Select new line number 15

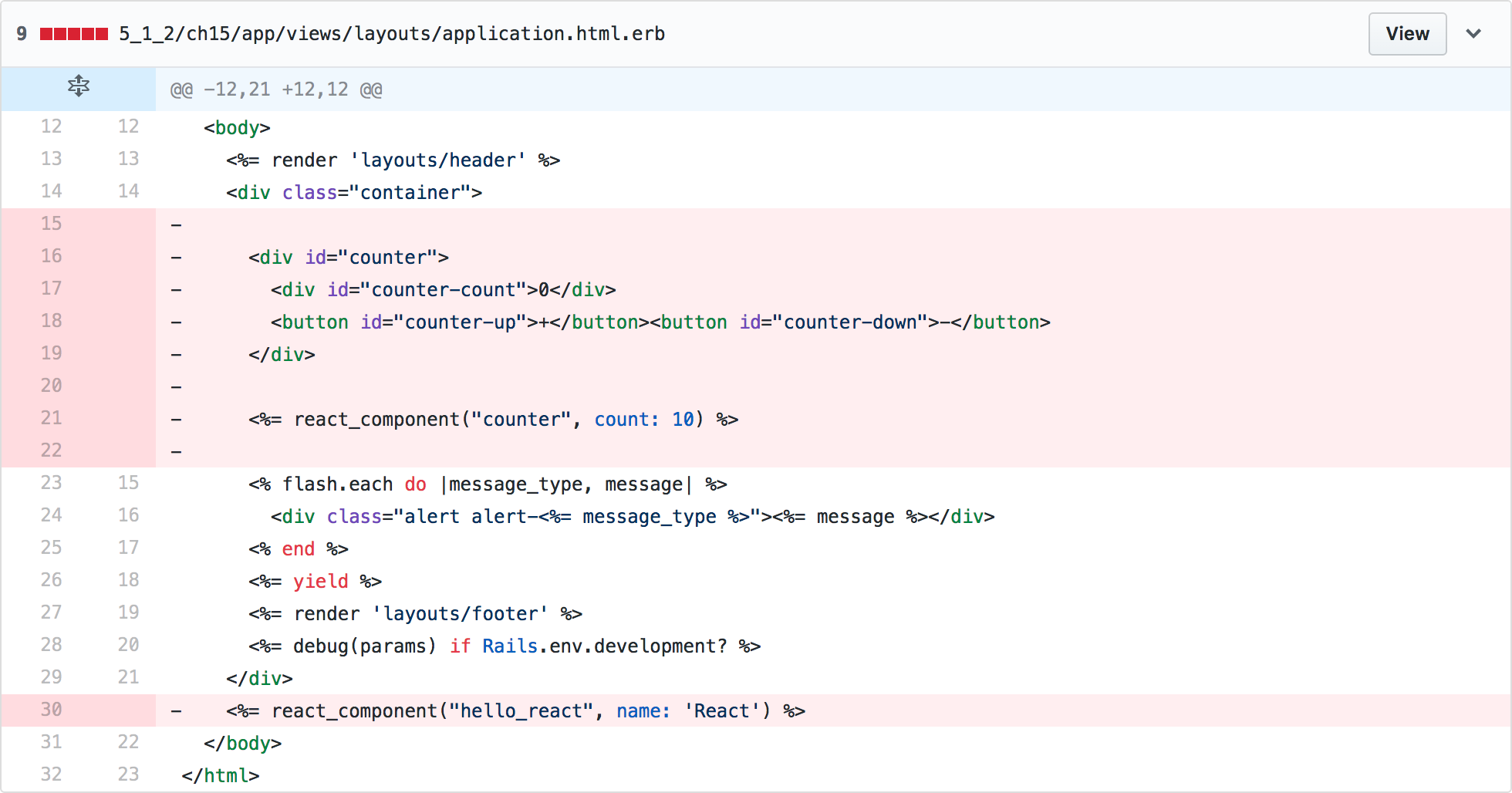(128, 483)
